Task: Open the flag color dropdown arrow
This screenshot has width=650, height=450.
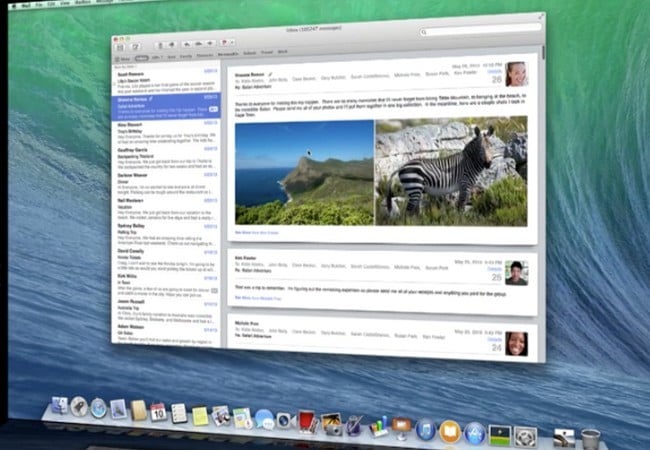Action: [x=232, y=42]
